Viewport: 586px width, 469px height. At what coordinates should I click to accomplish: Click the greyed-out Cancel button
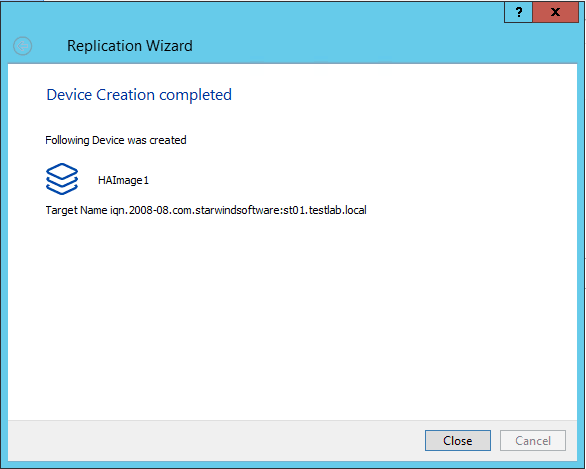[533, 441]
